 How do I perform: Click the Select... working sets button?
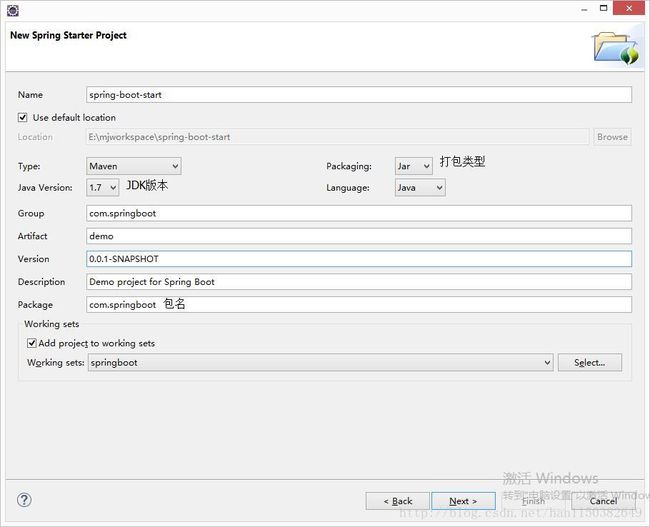point(589,362)
